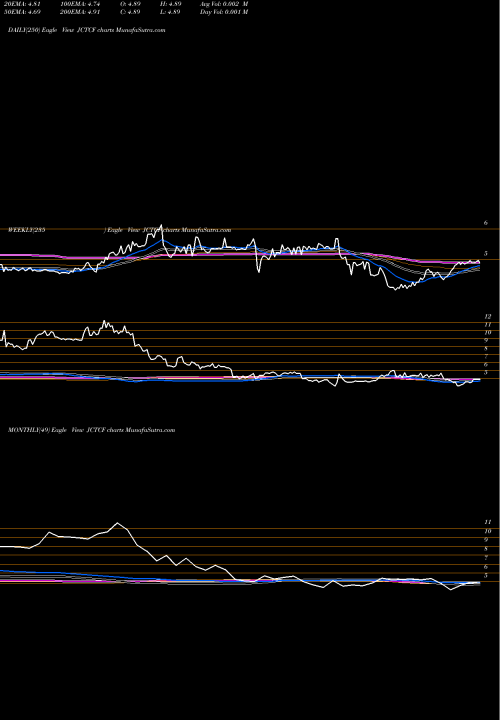Click the low price L: 4.89
500x720 pixels.
pos(170,12)
